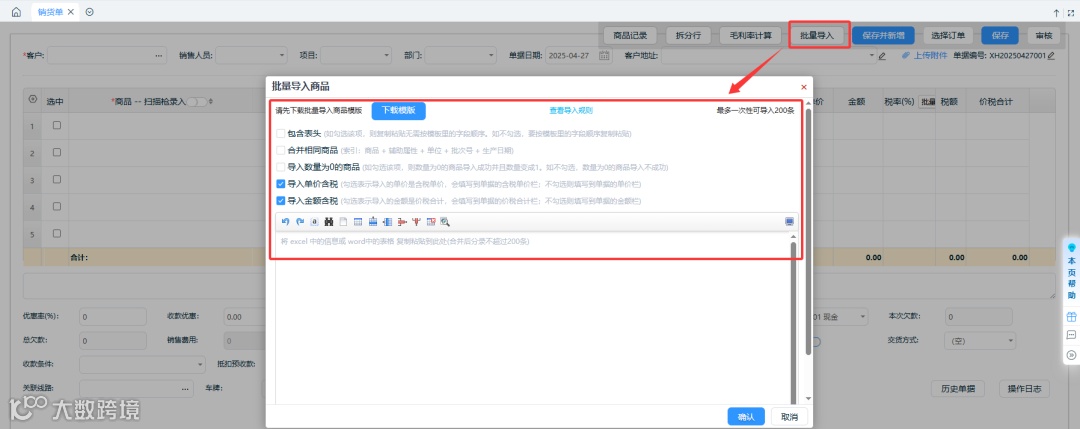1080x429 pixels.
Task: Enable the 合并相同商品 checkbox
Action: [280, 150]
